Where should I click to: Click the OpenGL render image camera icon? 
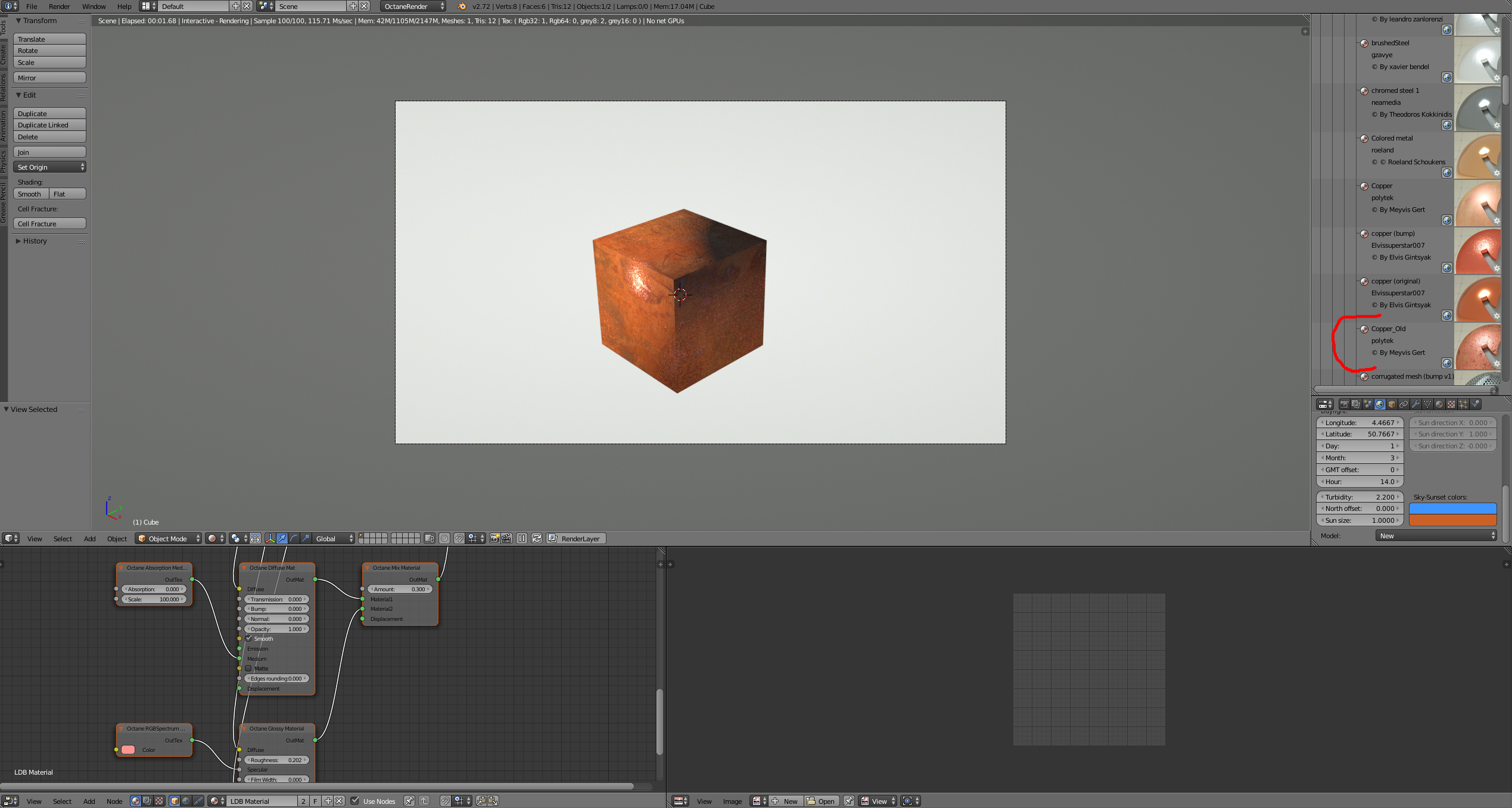click(x=494, y=538)
